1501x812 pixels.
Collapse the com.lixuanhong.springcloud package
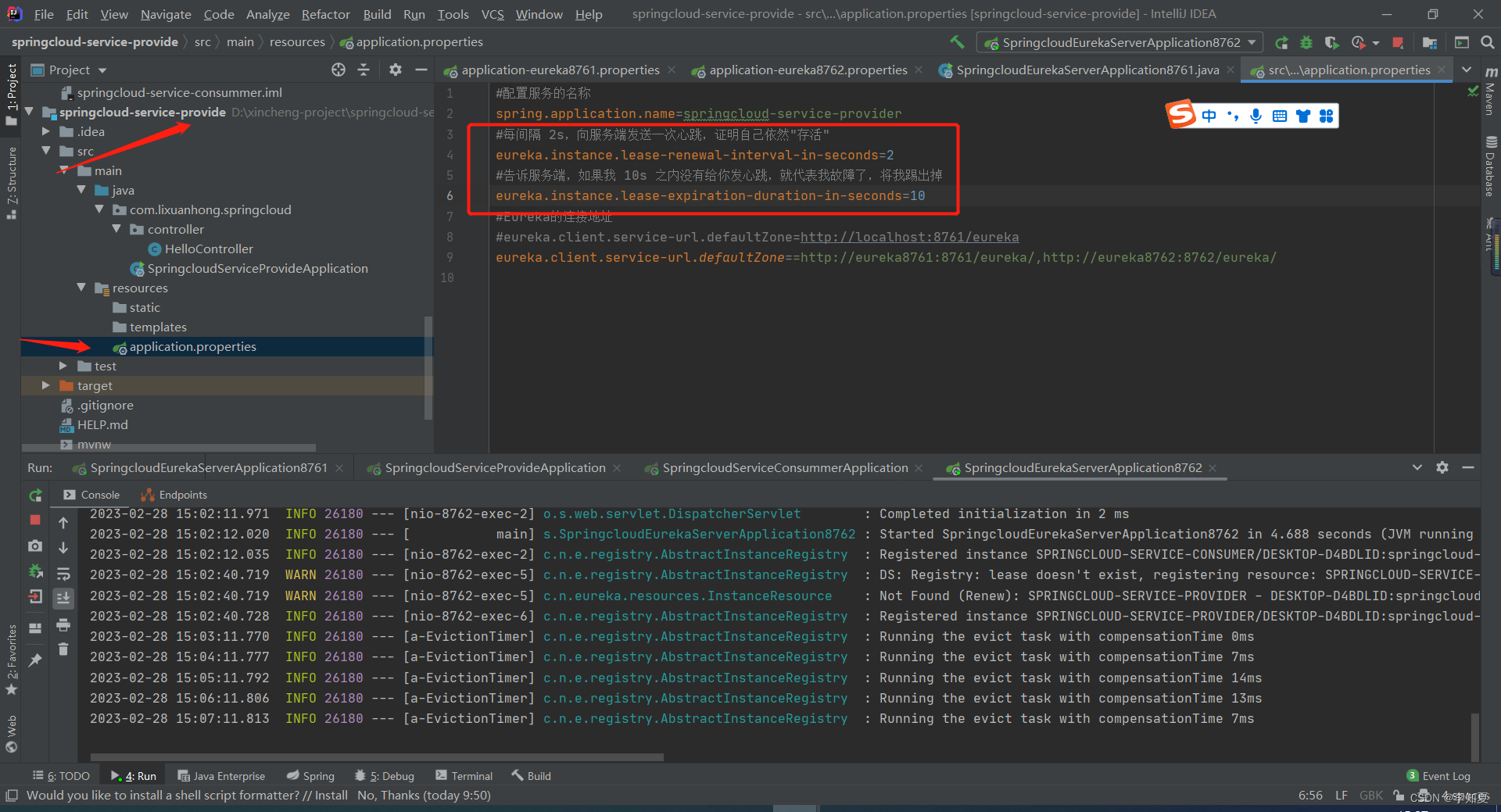[99, 209]
